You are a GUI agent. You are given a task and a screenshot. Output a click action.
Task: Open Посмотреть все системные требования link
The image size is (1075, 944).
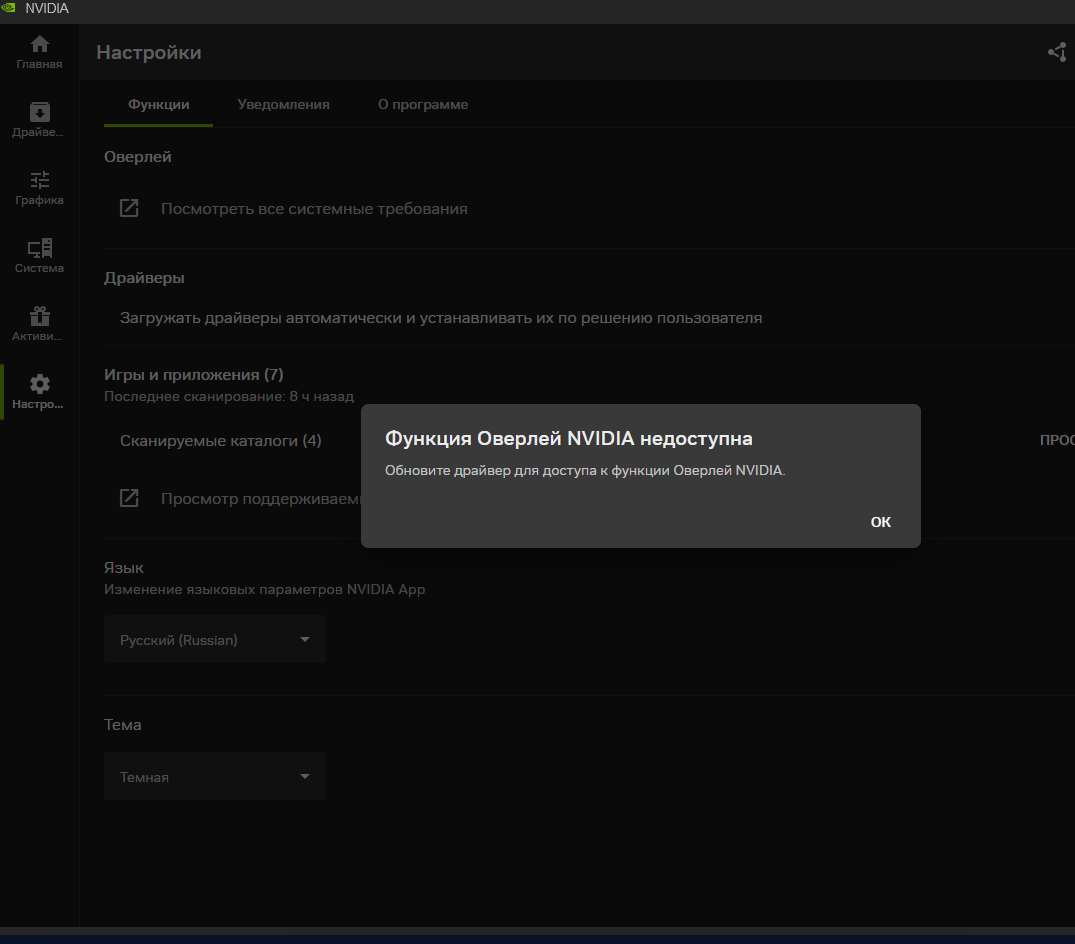[314, 208]
